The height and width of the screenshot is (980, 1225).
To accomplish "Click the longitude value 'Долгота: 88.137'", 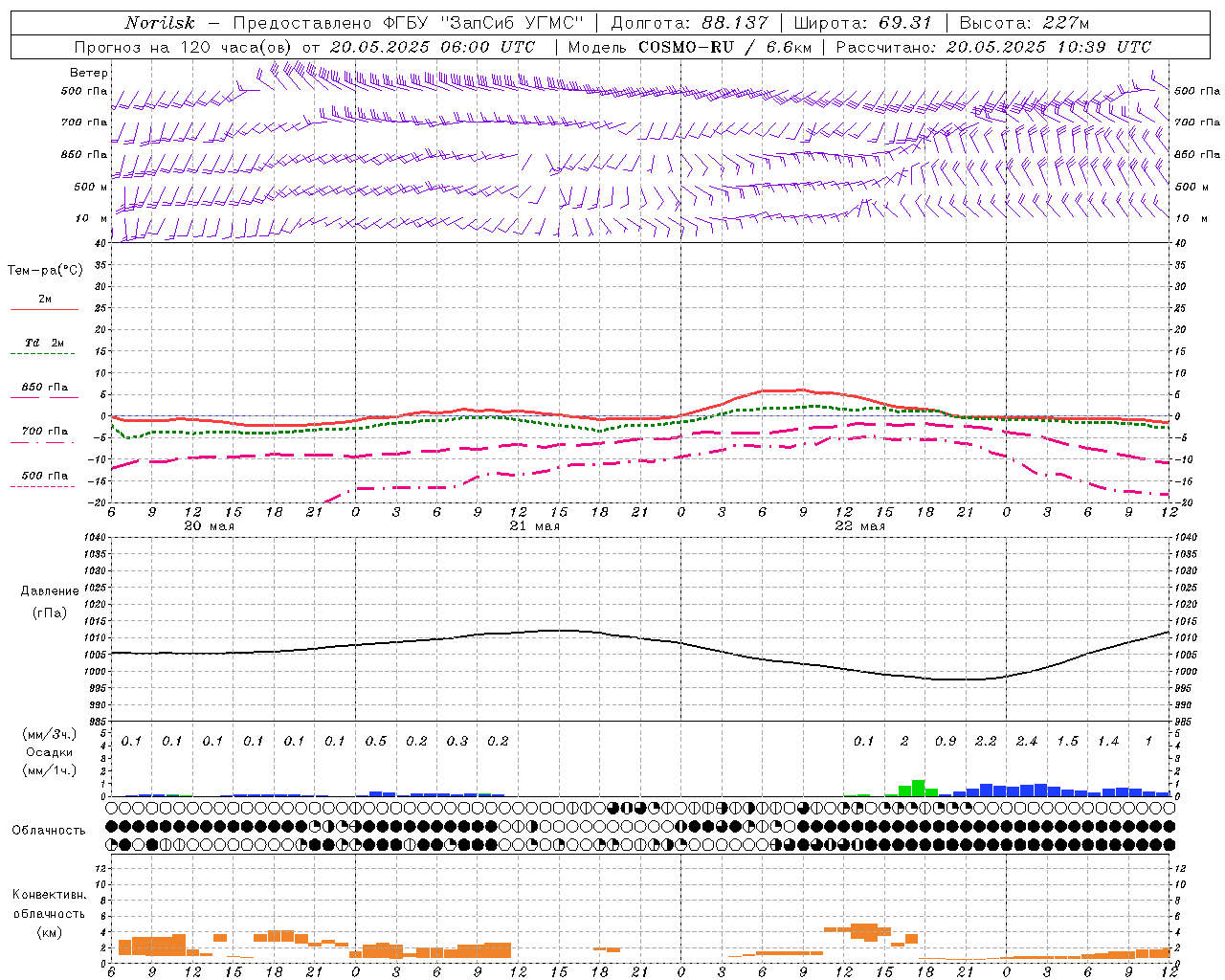I will pyautogui.click(x=690, y=23).
